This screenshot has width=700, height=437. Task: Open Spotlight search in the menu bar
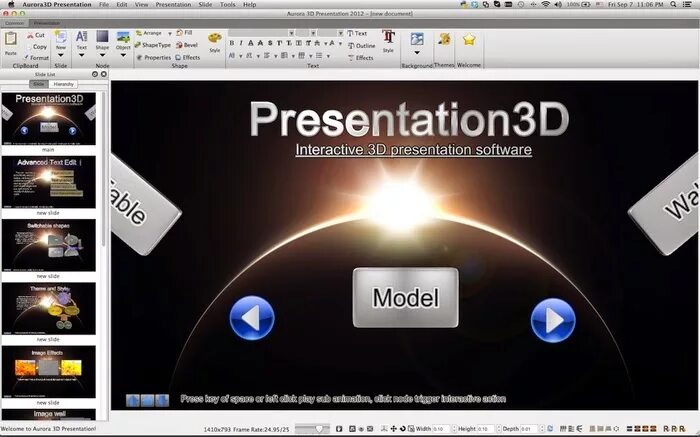point(673,4)
